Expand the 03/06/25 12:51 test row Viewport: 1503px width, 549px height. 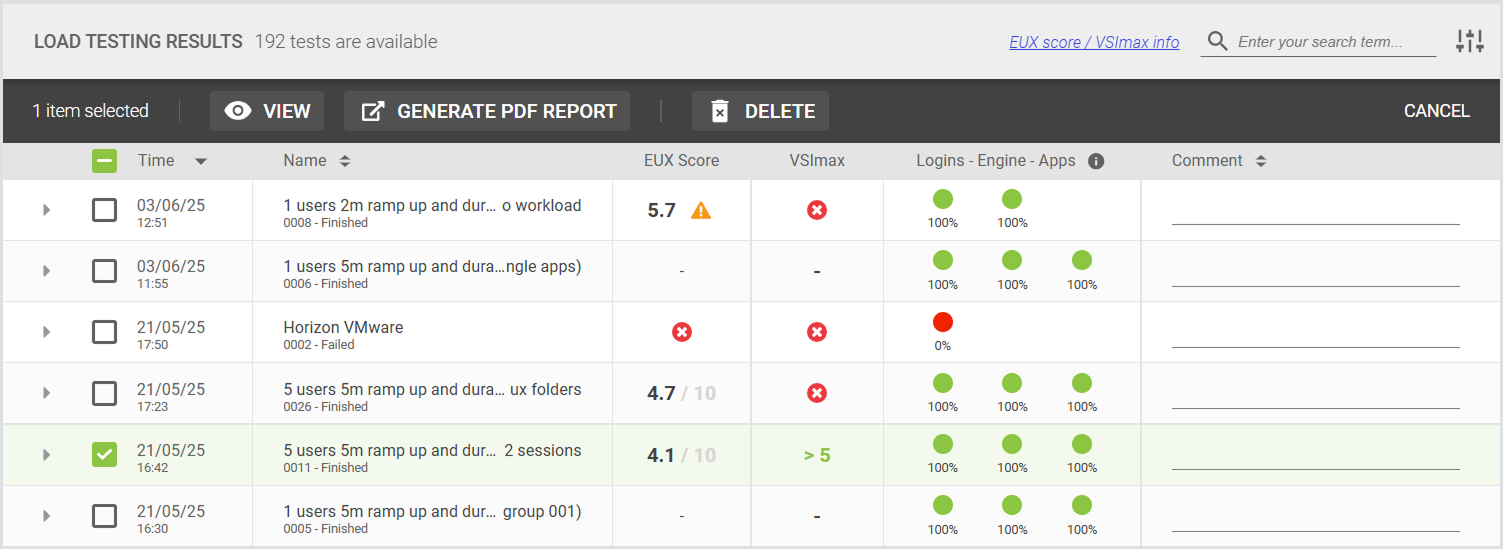click(x=46, y=210)
